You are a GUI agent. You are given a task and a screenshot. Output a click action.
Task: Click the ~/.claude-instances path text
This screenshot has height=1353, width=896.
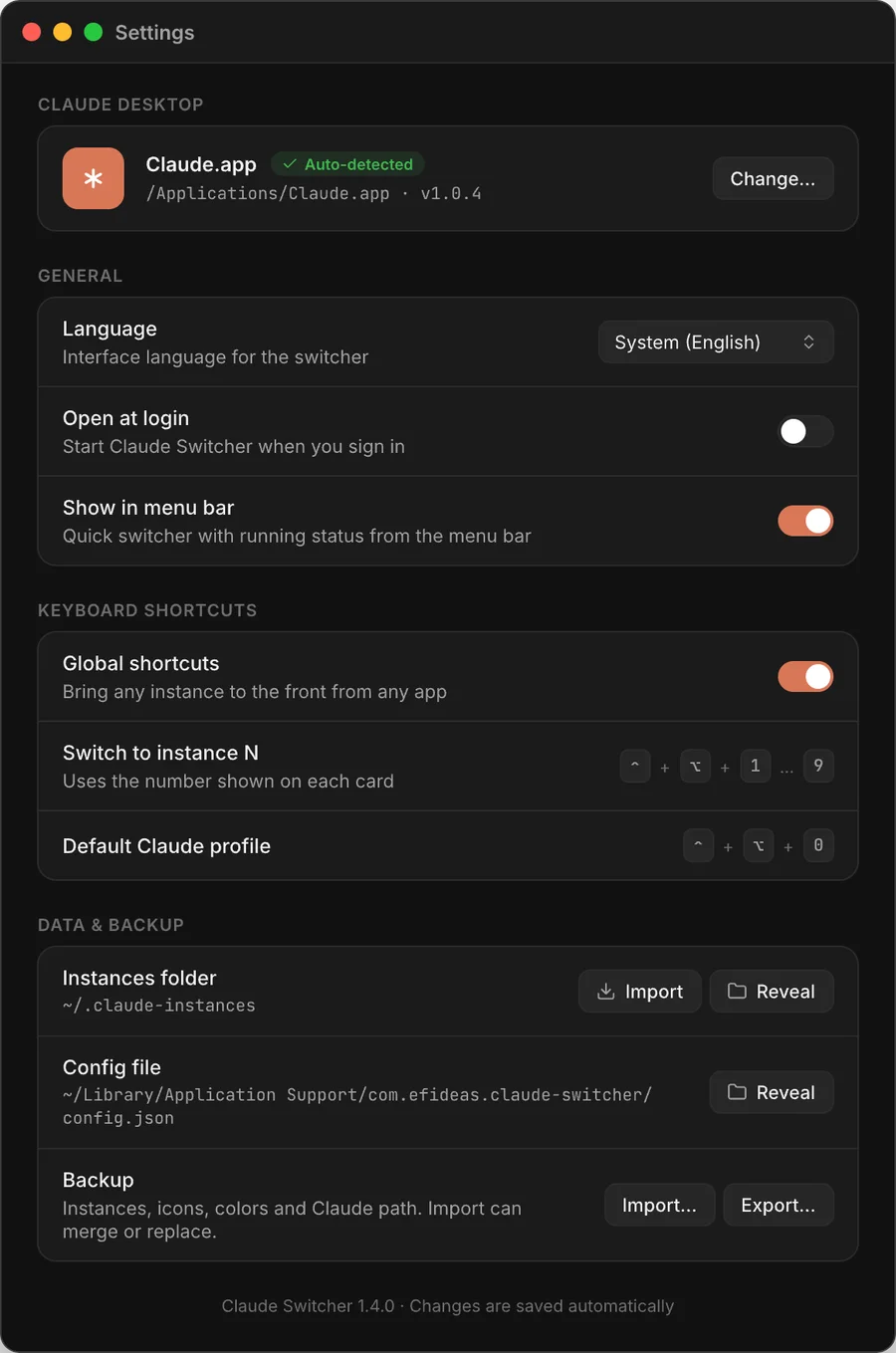coord(159,1006)
